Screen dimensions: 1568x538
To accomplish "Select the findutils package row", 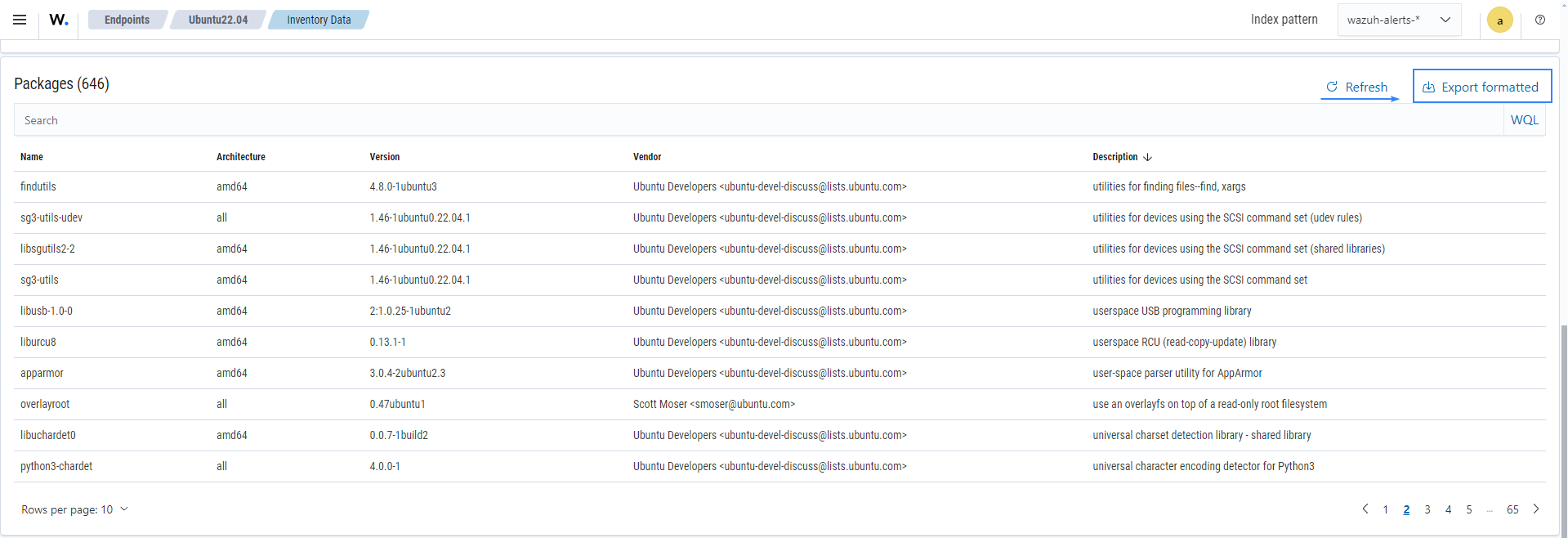I will 780,187.
